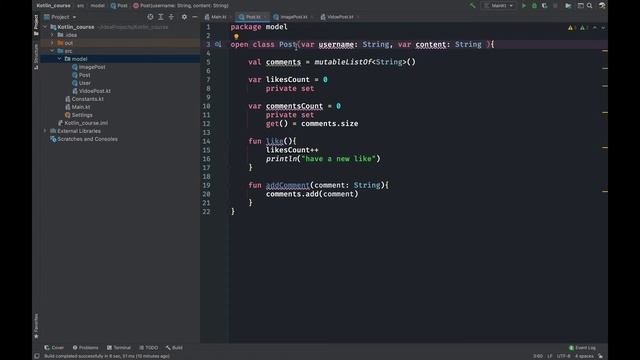Toggle the Structure side tool window tab
This screenshot has height=360, width=640.
[36, 56]
